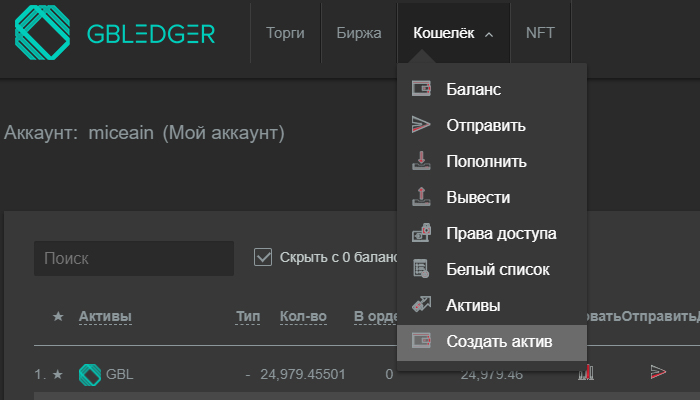700x400 pixels.
Task: Click the GBLedger diamond logo icon
Action: click(x=42, y=32)
